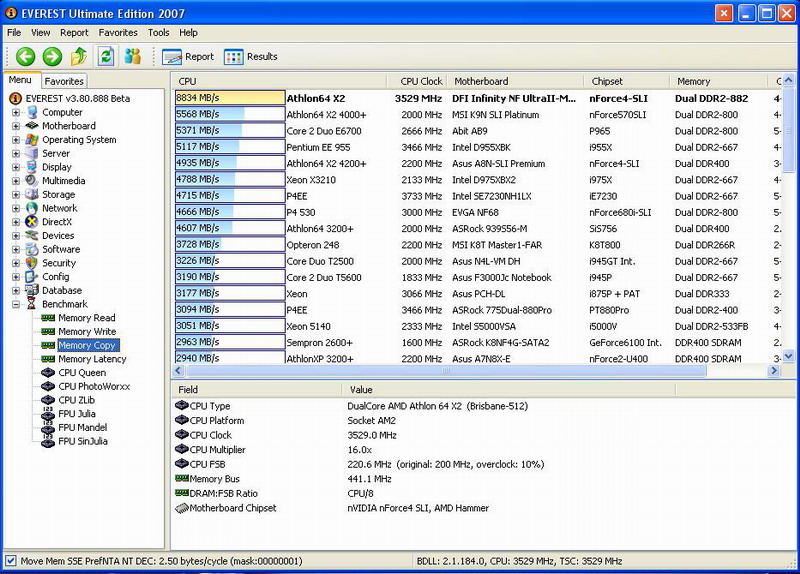Click the Up one level arrow icon
The image size is (800, 574).
pos(79,56)
